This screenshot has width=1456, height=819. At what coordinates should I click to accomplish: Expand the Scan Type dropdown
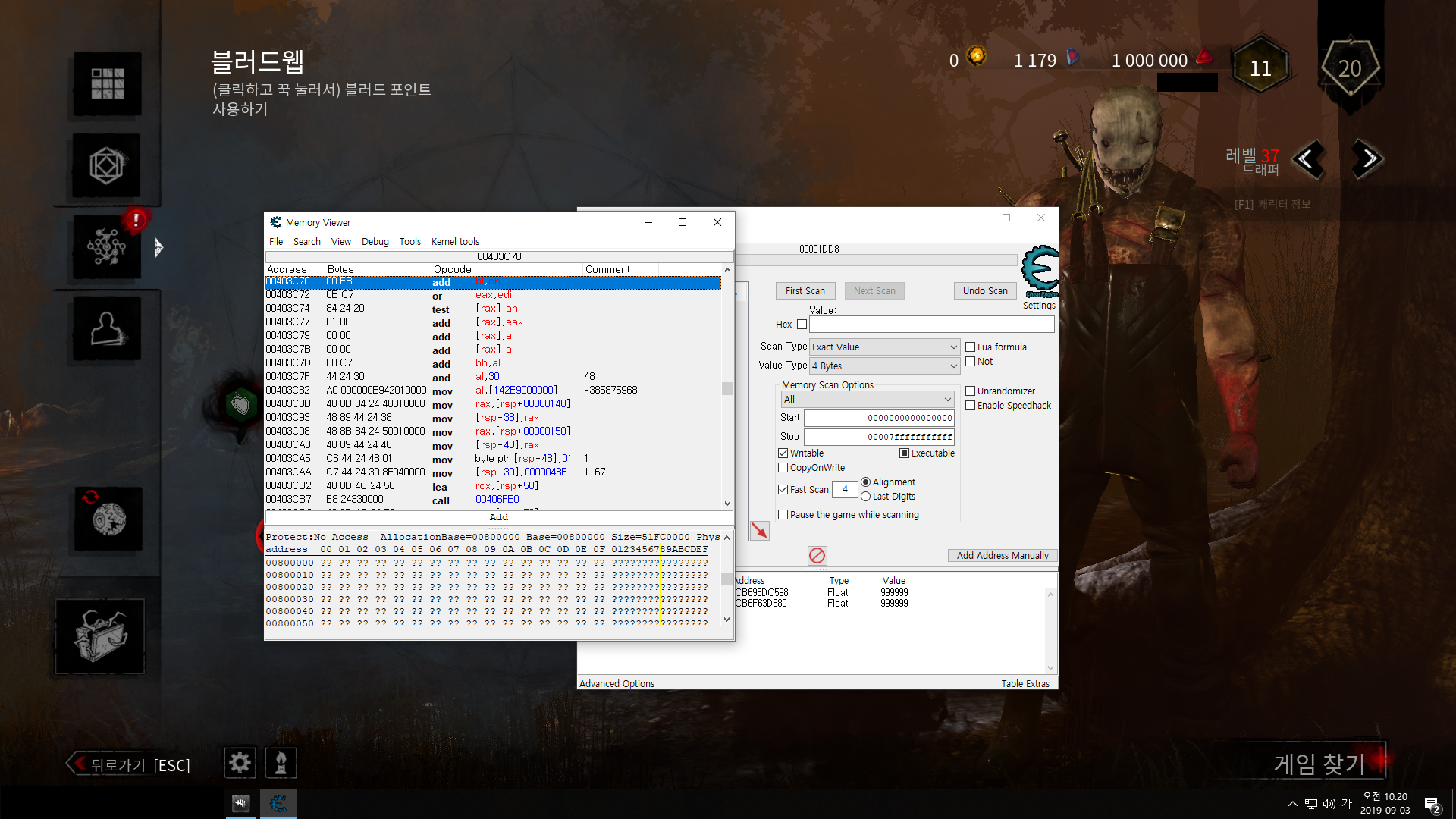click(x=884, y=347)
